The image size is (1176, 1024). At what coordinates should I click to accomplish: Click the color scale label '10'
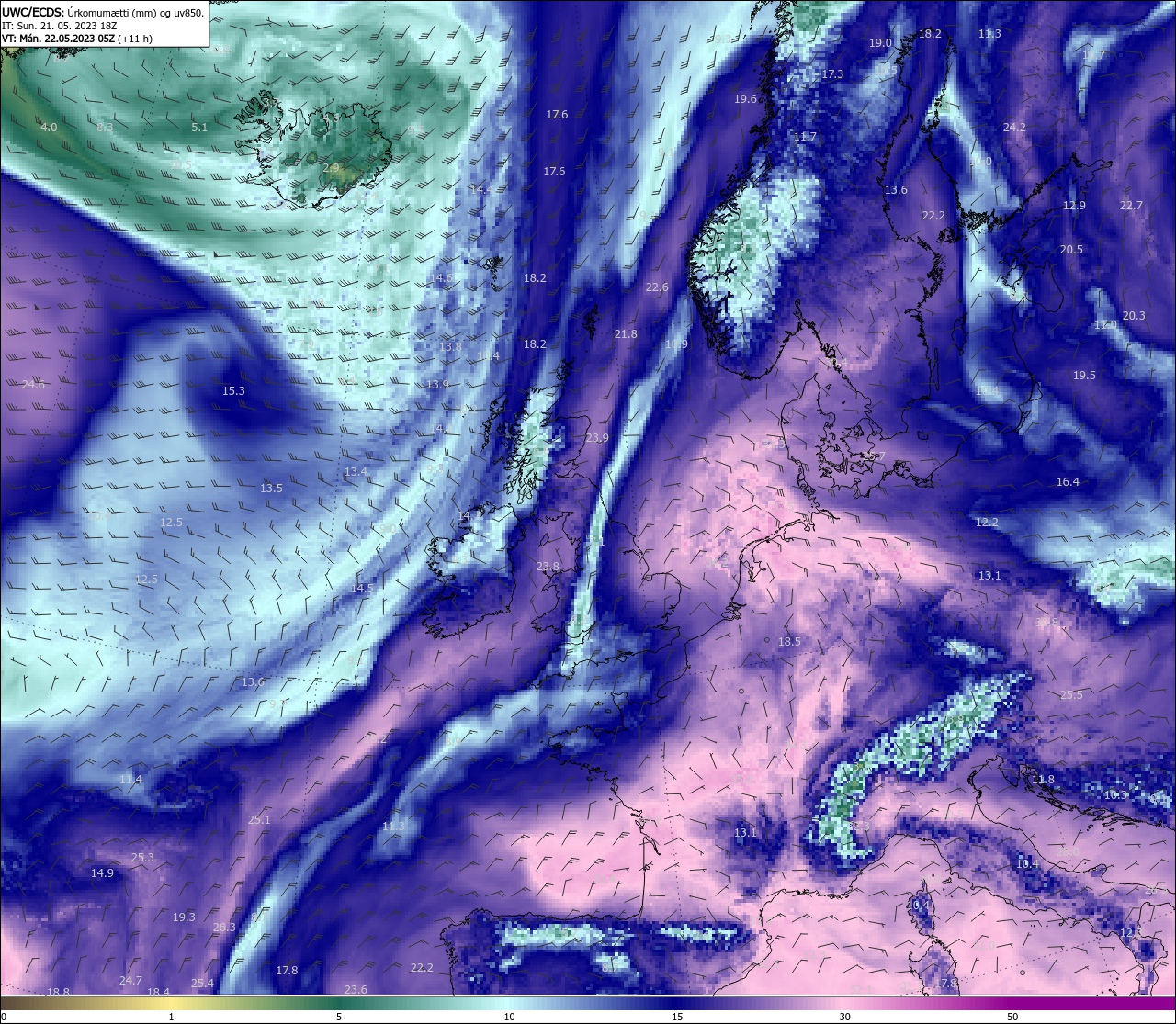coord(509,1017)
